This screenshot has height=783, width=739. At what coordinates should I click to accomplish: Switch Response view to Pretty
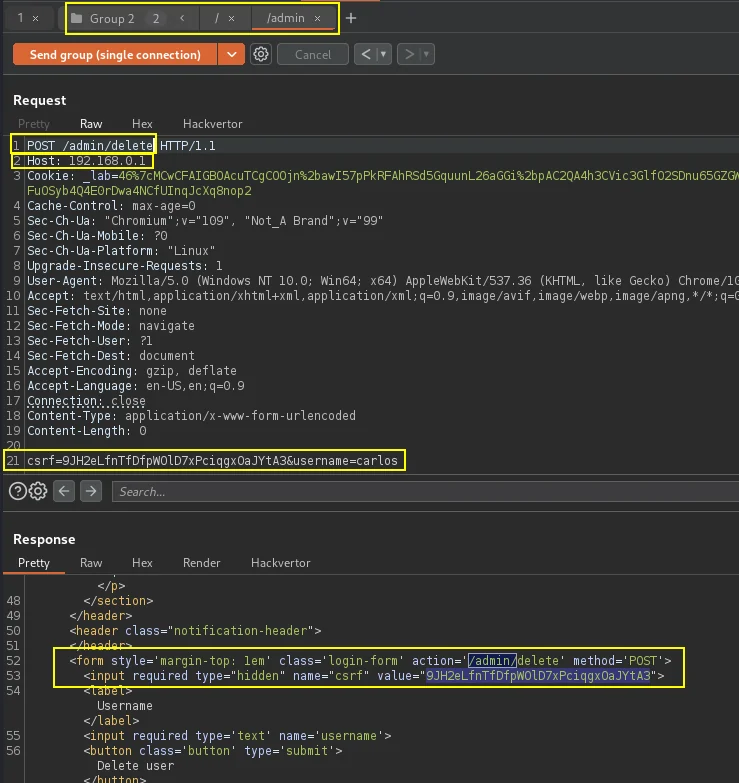coord(33,563)
